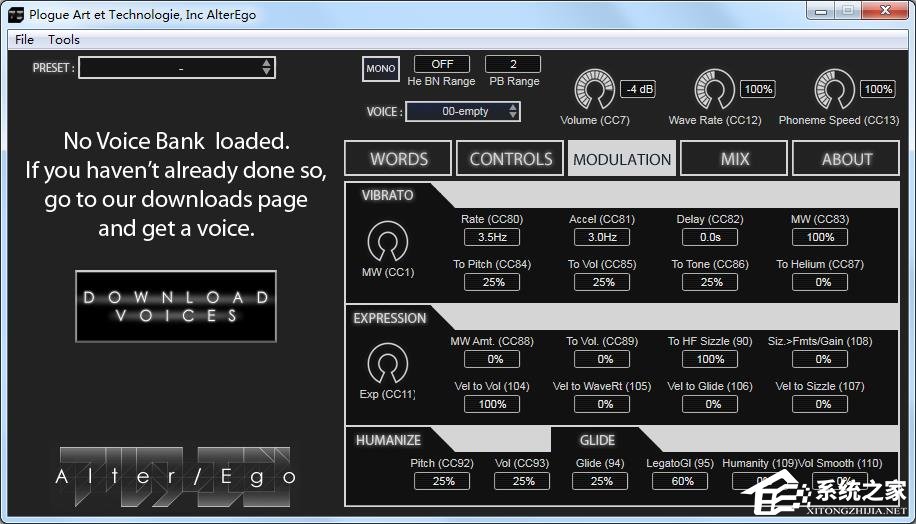Open the ABOUT tab
The width and height of the screenshot is (916, 524).
click(847, 159)
